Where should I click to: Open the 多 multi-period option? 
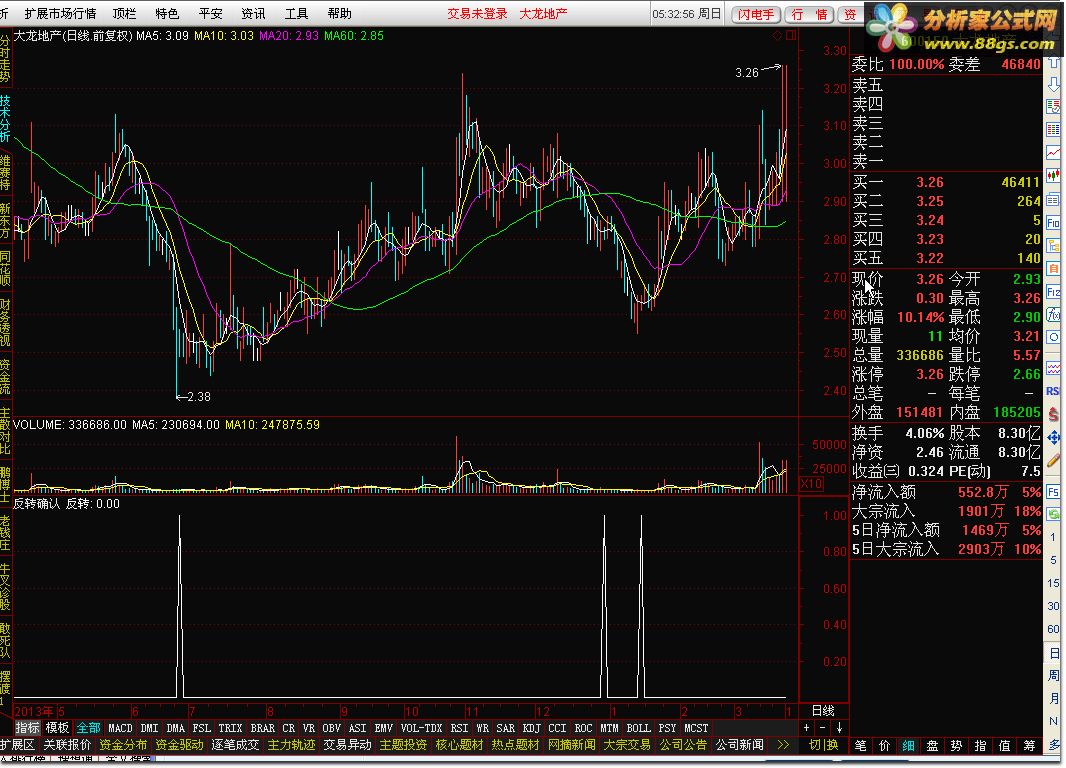(x=1053, y=744)
